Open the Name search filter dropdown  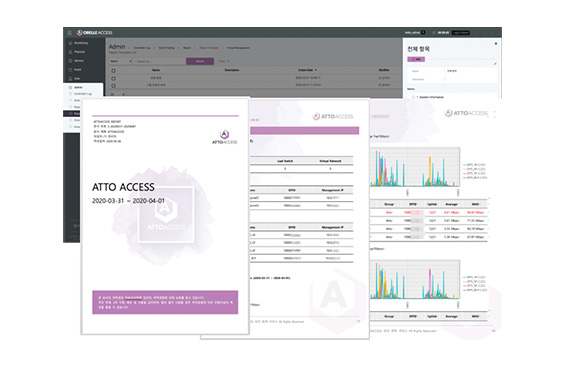[121, 61]
